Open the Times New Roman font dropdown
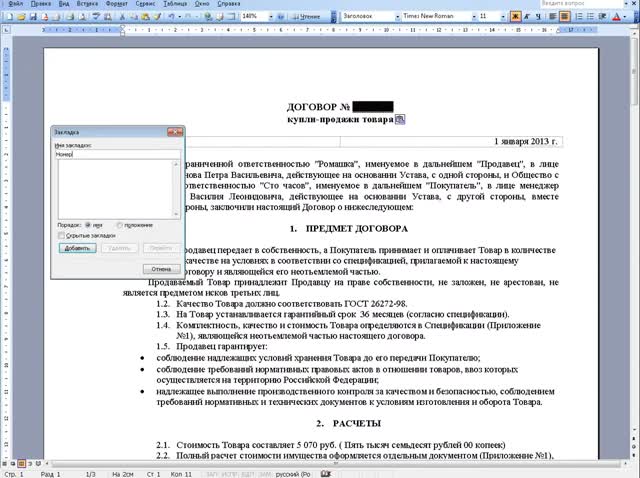 (x=474, y=17)
